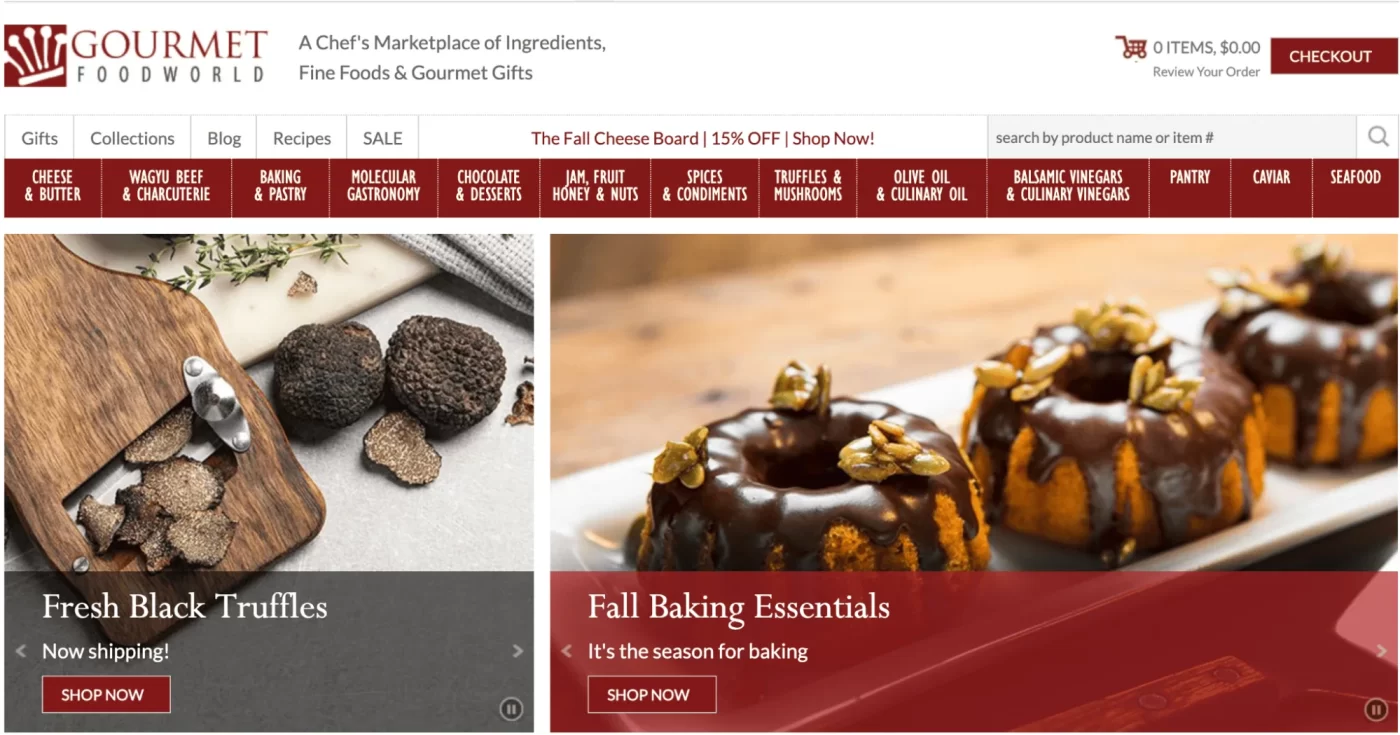
Task: Go to previous slide on baking banner
Action: (566, 651)
